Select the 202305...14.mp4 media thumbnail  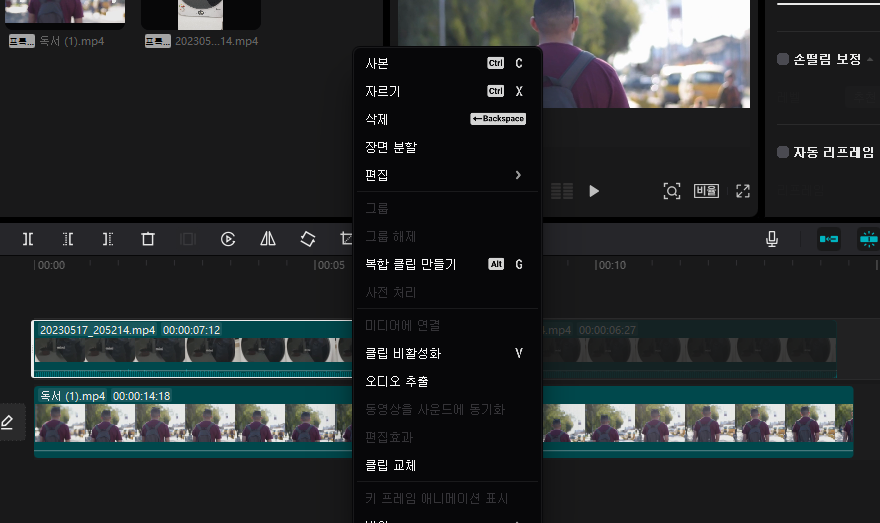pos(200,15)
